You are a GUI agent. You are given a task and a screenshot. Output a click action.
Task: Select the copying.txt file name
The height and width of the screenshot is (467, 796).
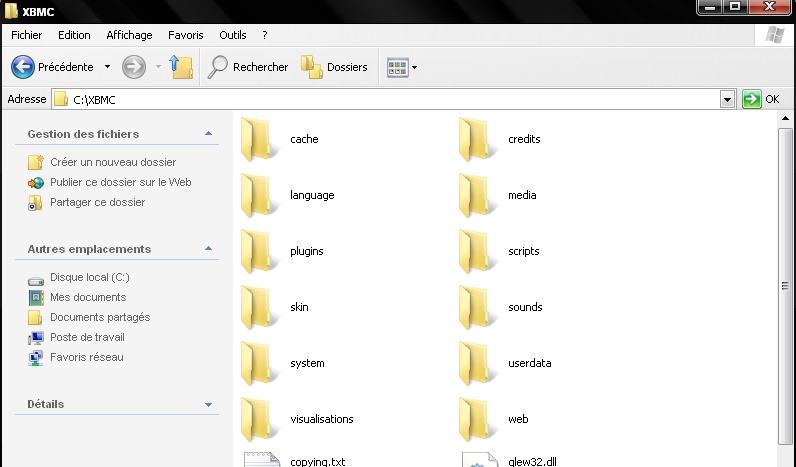pos(318,461)
